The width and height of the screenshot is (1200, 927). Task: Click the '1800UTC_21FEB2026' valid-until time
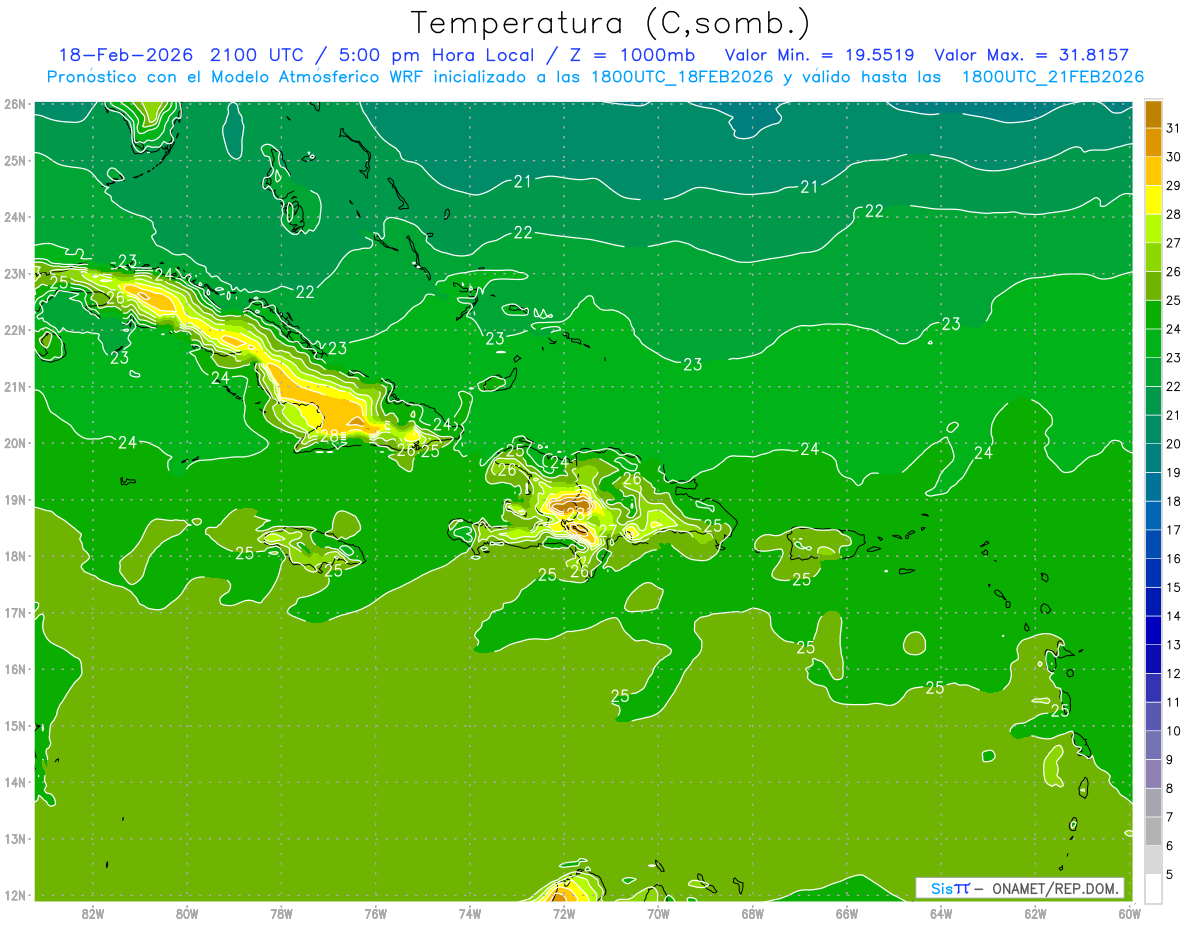(1052, 77)
